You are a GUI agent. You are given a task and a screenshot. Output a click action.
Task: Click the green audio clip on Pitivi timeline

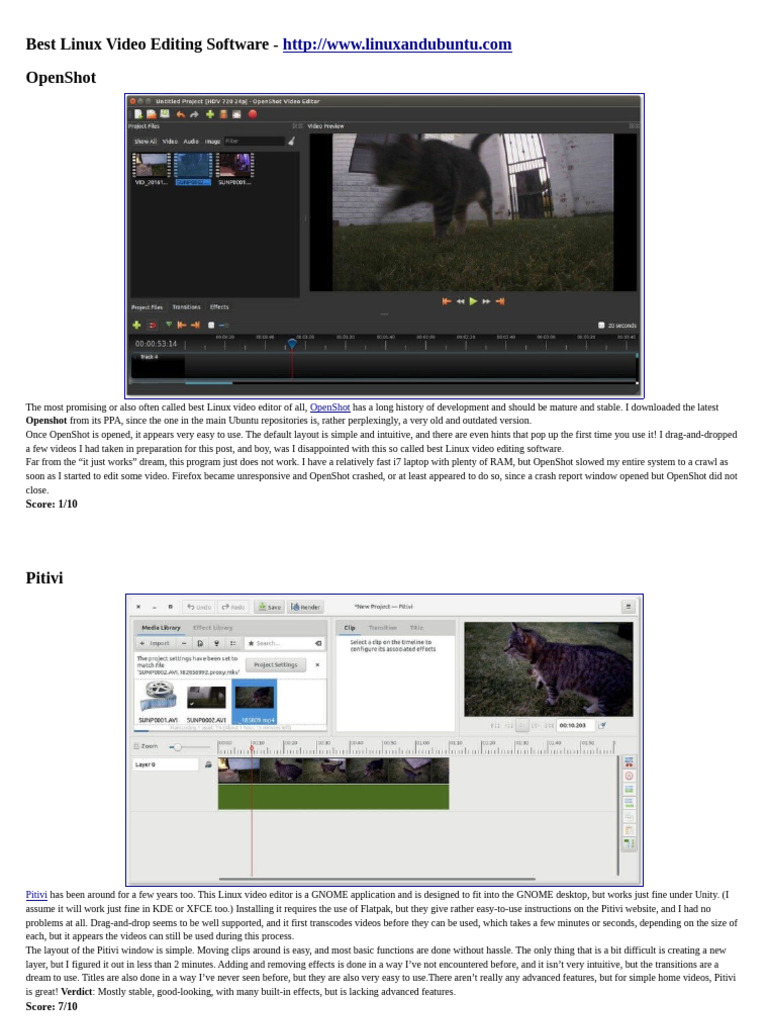tap(333, 797)
